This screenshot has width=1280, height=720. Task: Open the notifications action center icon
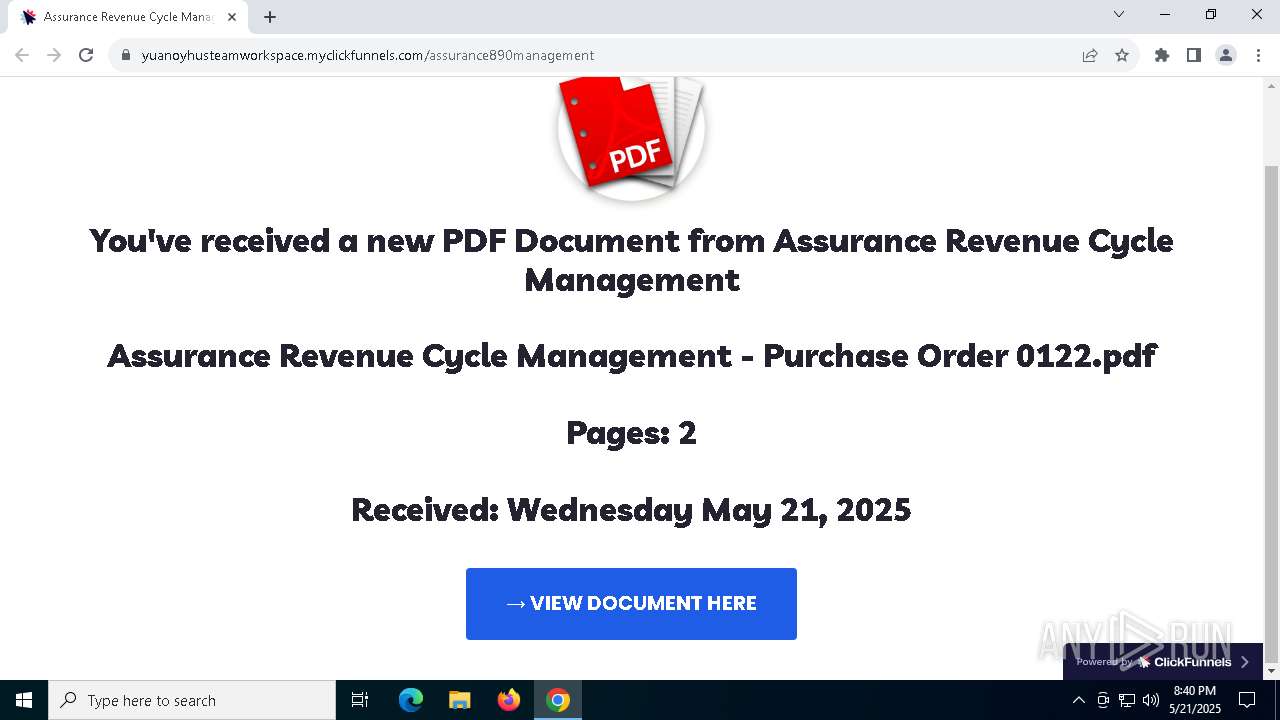[x=1247, y=700]
